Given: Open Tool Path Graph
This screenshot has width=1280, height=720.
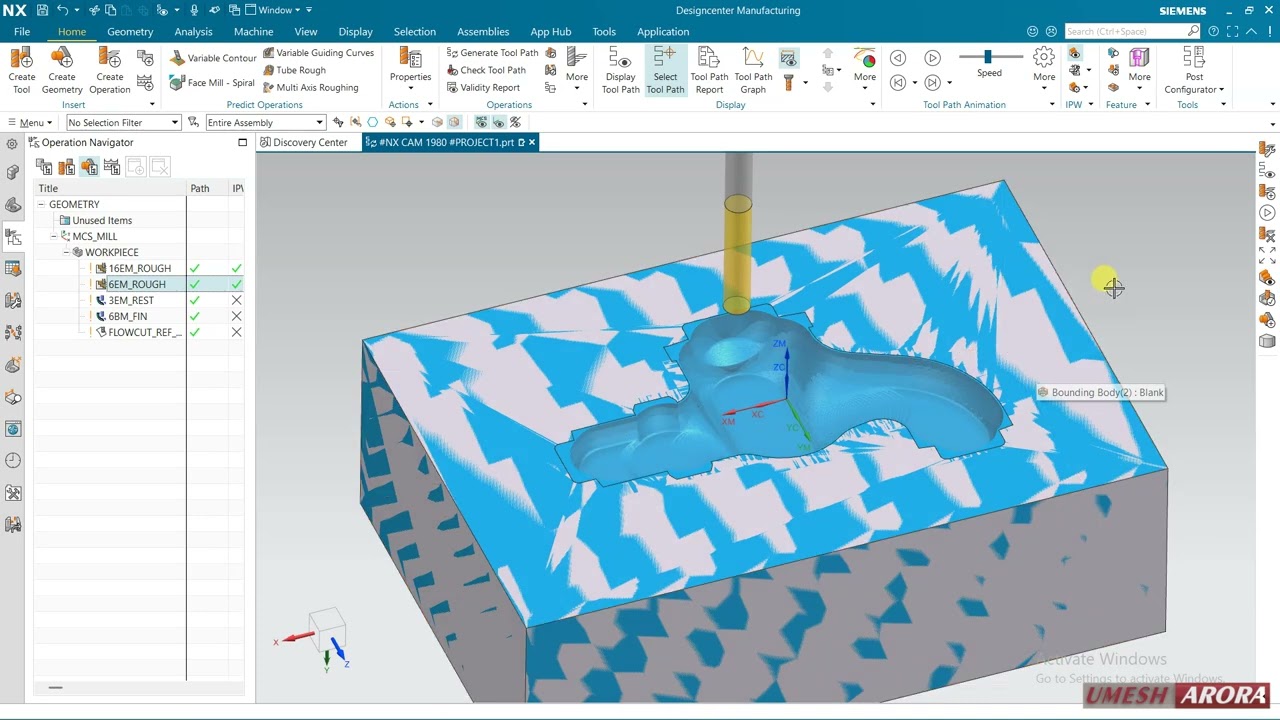Looking at the screenshot, I should pos(753,70).
